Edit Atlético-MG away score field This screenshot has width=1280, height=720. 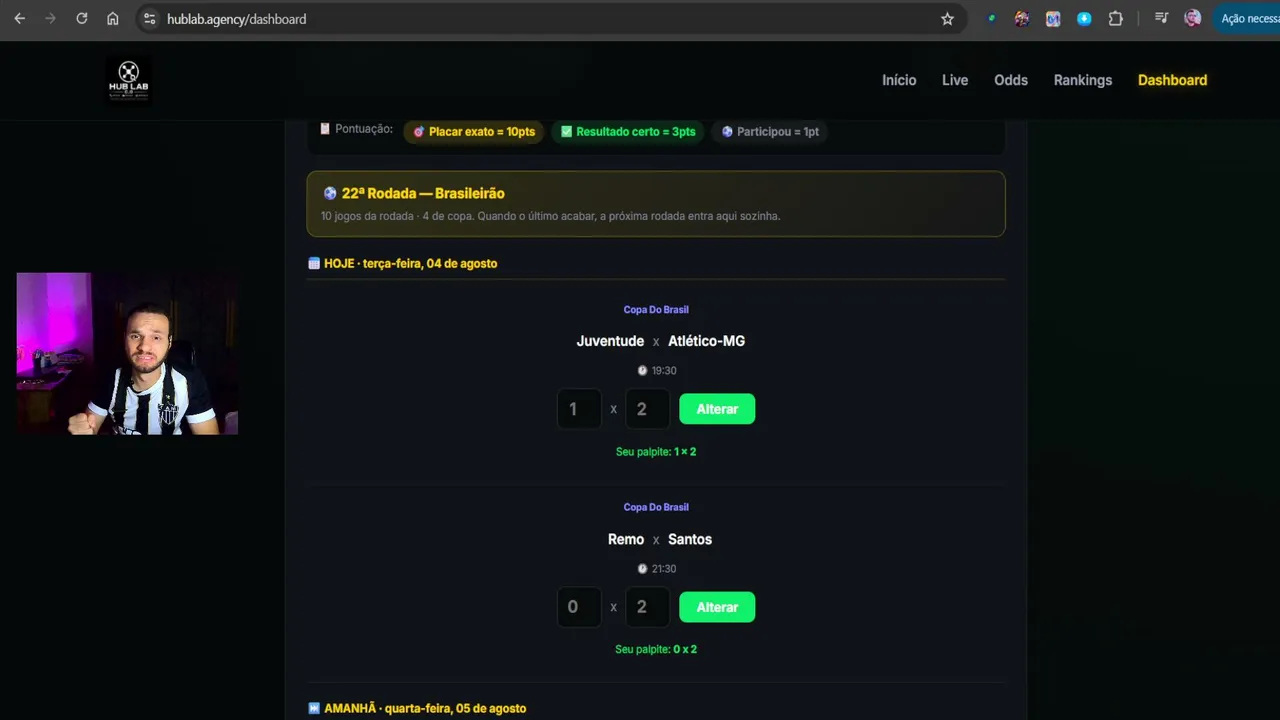click(647, 409)
